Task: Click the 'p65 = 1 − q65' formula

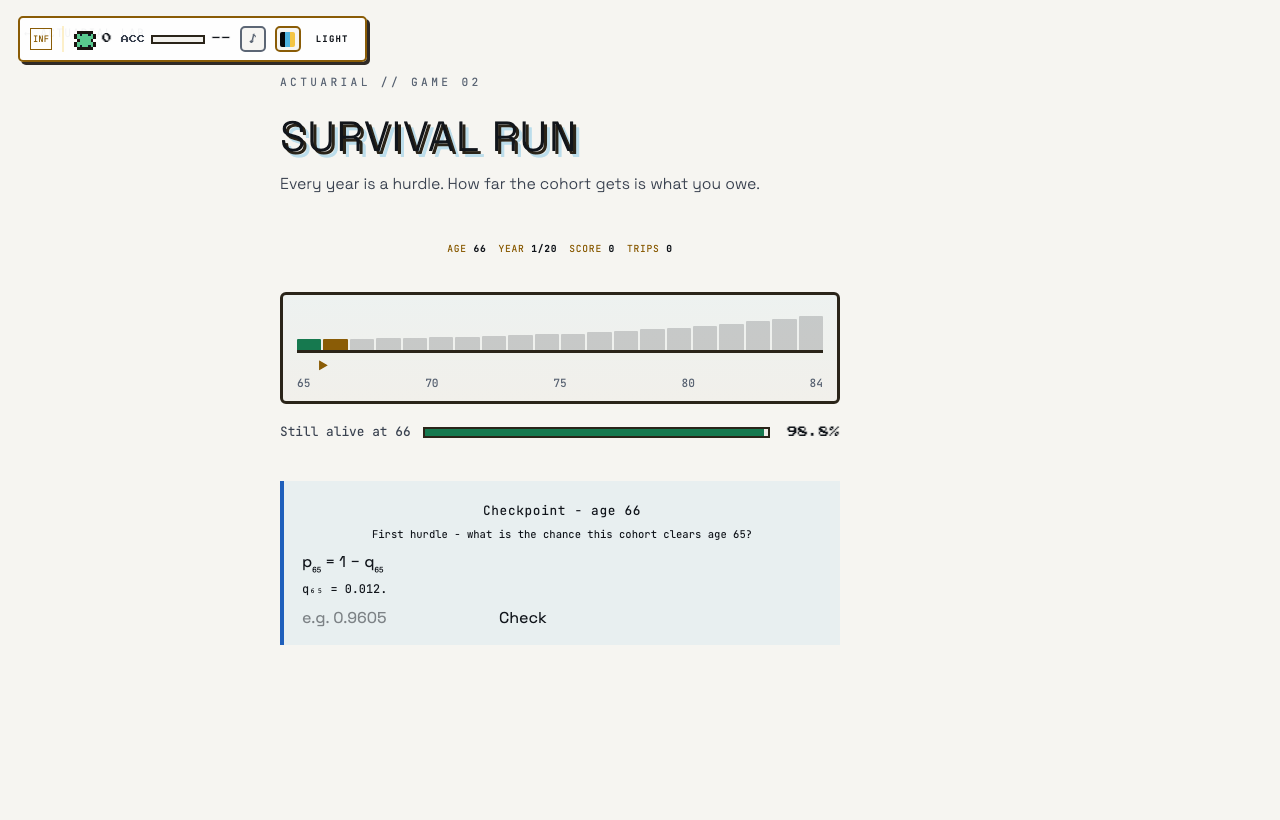Action: [343, 563]
